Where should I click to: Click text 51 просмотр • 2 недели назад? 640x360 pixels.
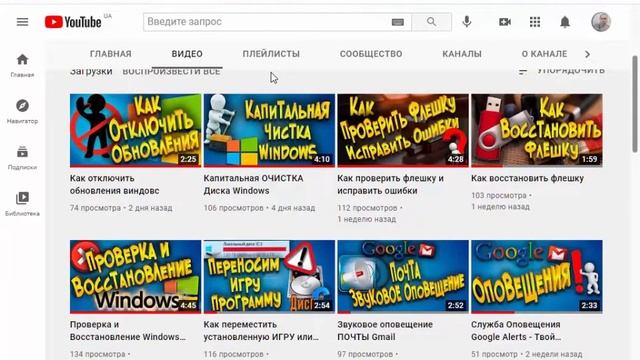point(527,354)
